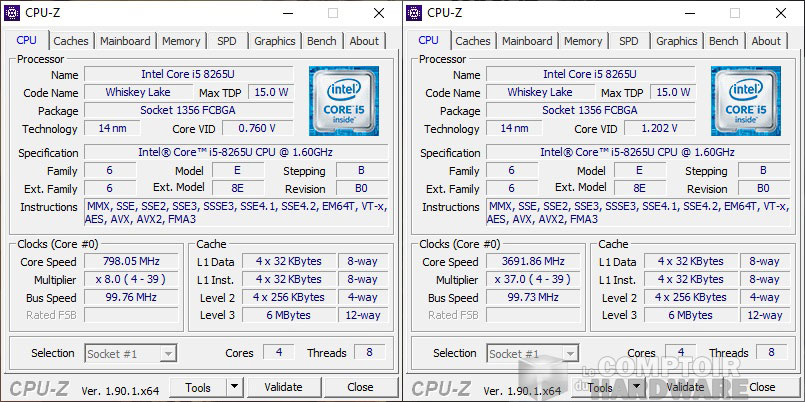Screen dimensions: 805x402
Task: Open the Caches tab in the left window
Action: tap(71, 41)
